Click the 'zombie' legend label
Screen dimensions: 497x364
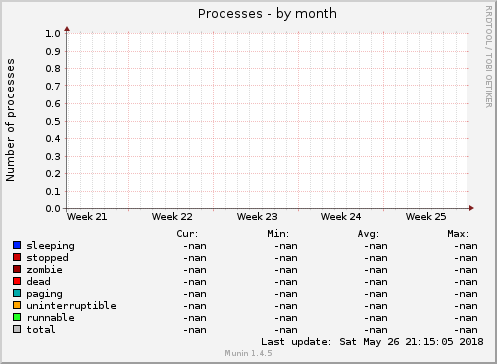[45, 270]
